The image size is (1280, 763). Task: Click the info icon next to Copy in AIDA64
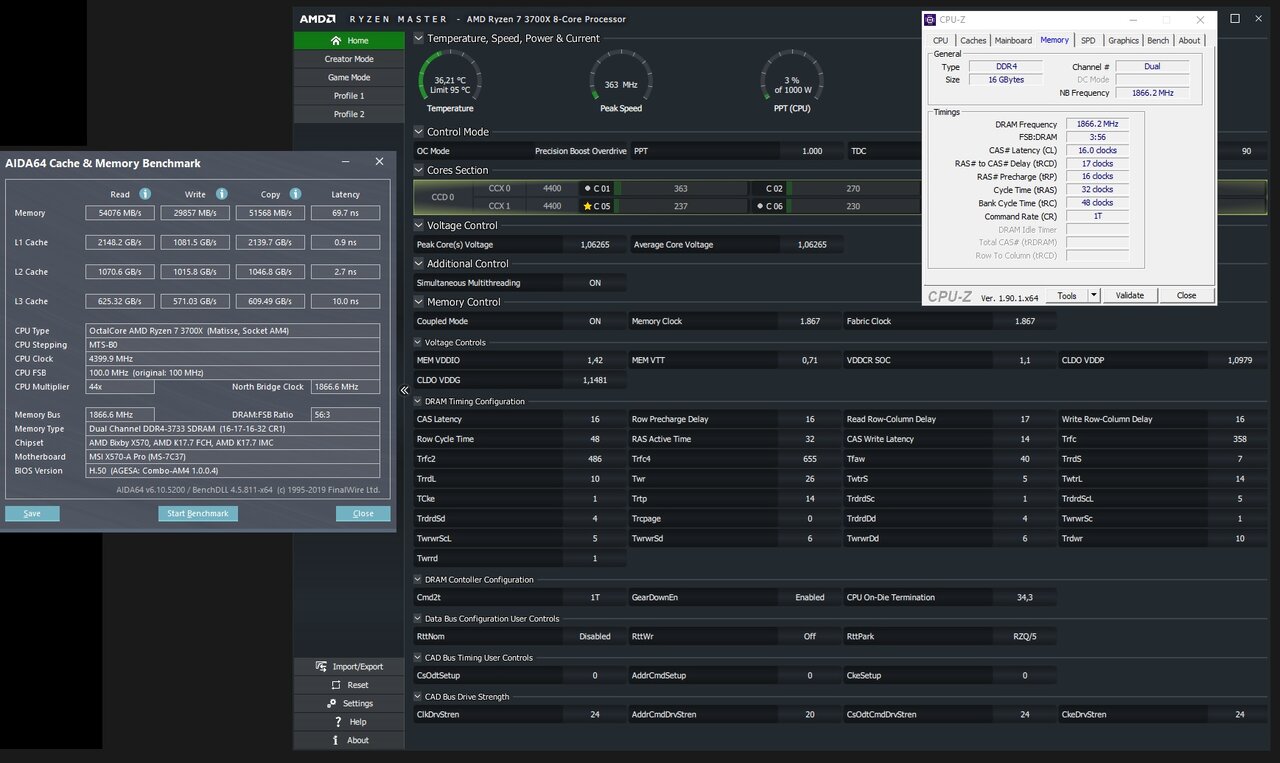coord(296,194)
